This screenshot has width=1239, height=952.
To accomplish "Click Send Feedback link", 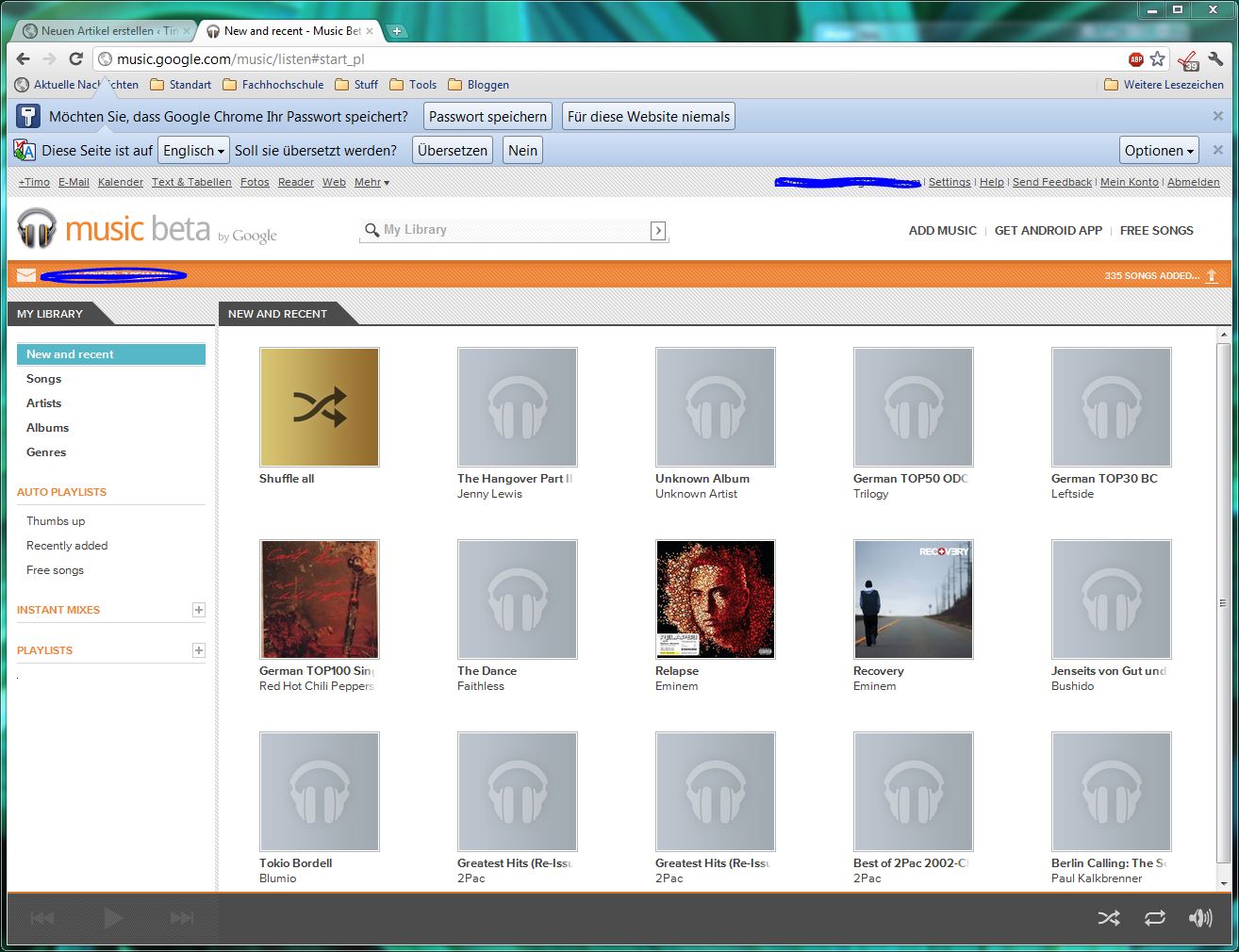I will (1052, 182).
